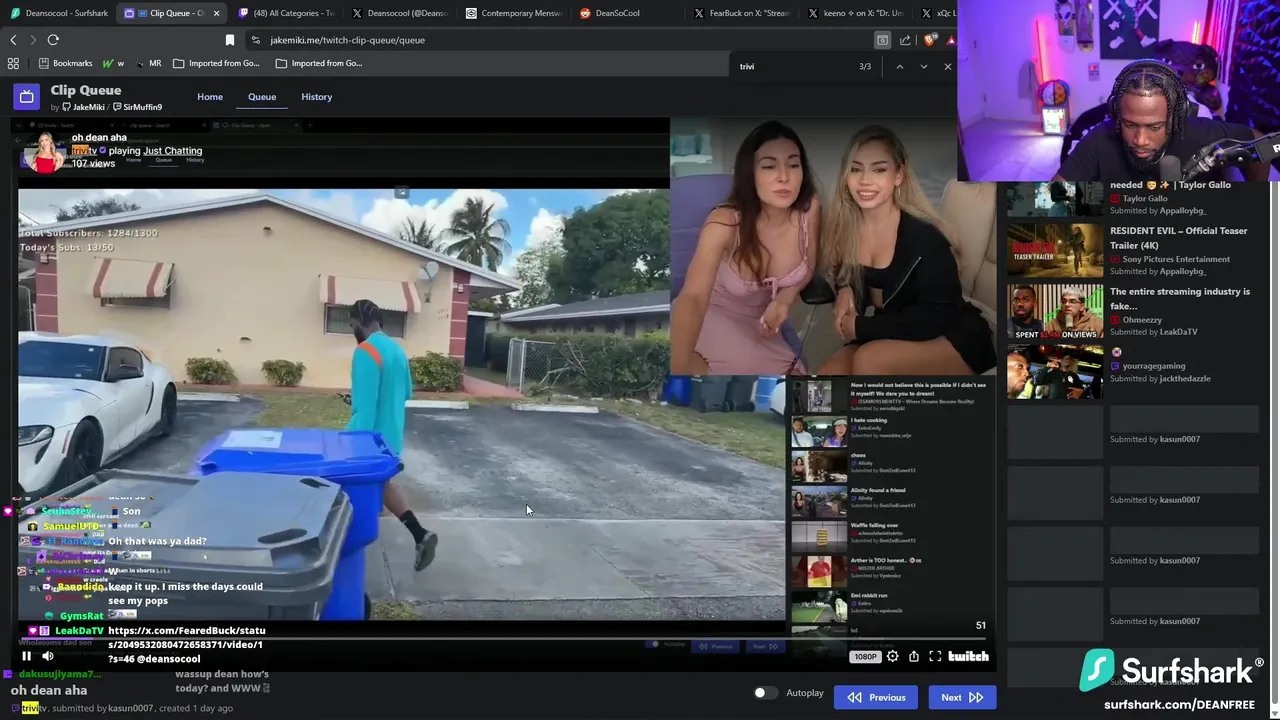Image resolution: width=1280 pixels, height=720 pixels.
Task: Switch to Deansocool X profile browser tab
Action: pyautogui.click(x=399, y=13)
